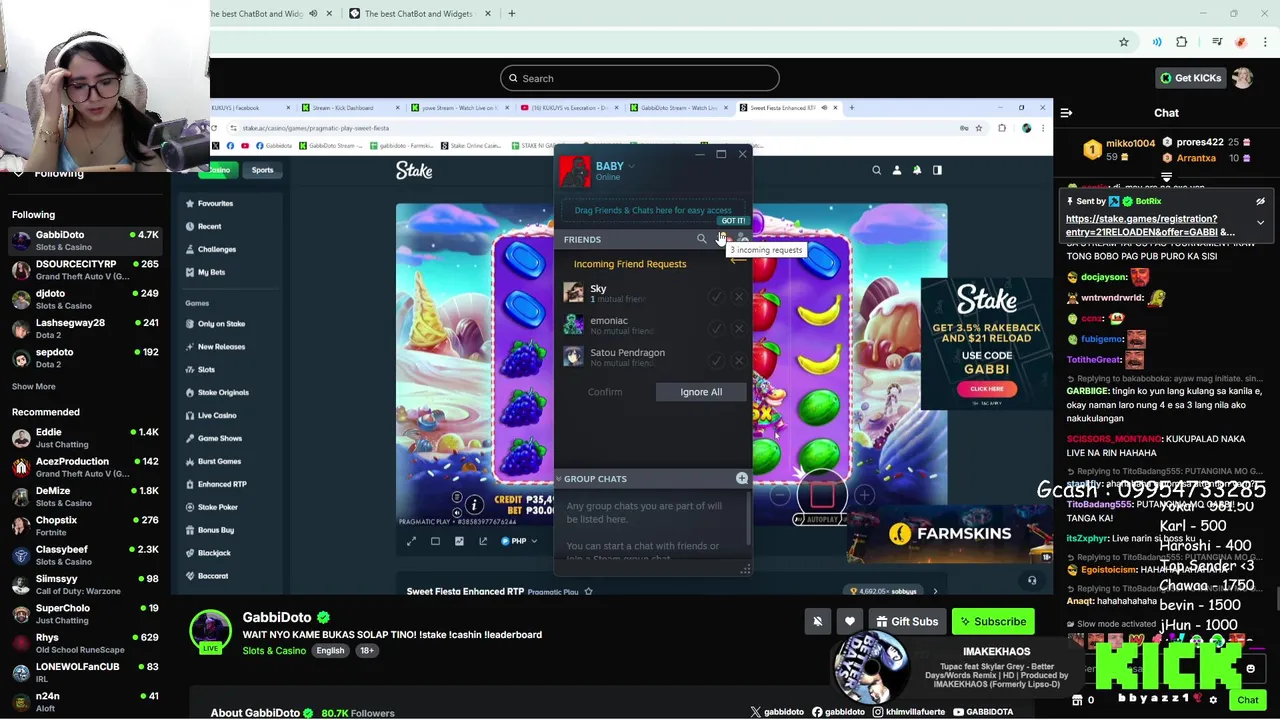Open Kick chat shop icon

tap(1077, 700)
